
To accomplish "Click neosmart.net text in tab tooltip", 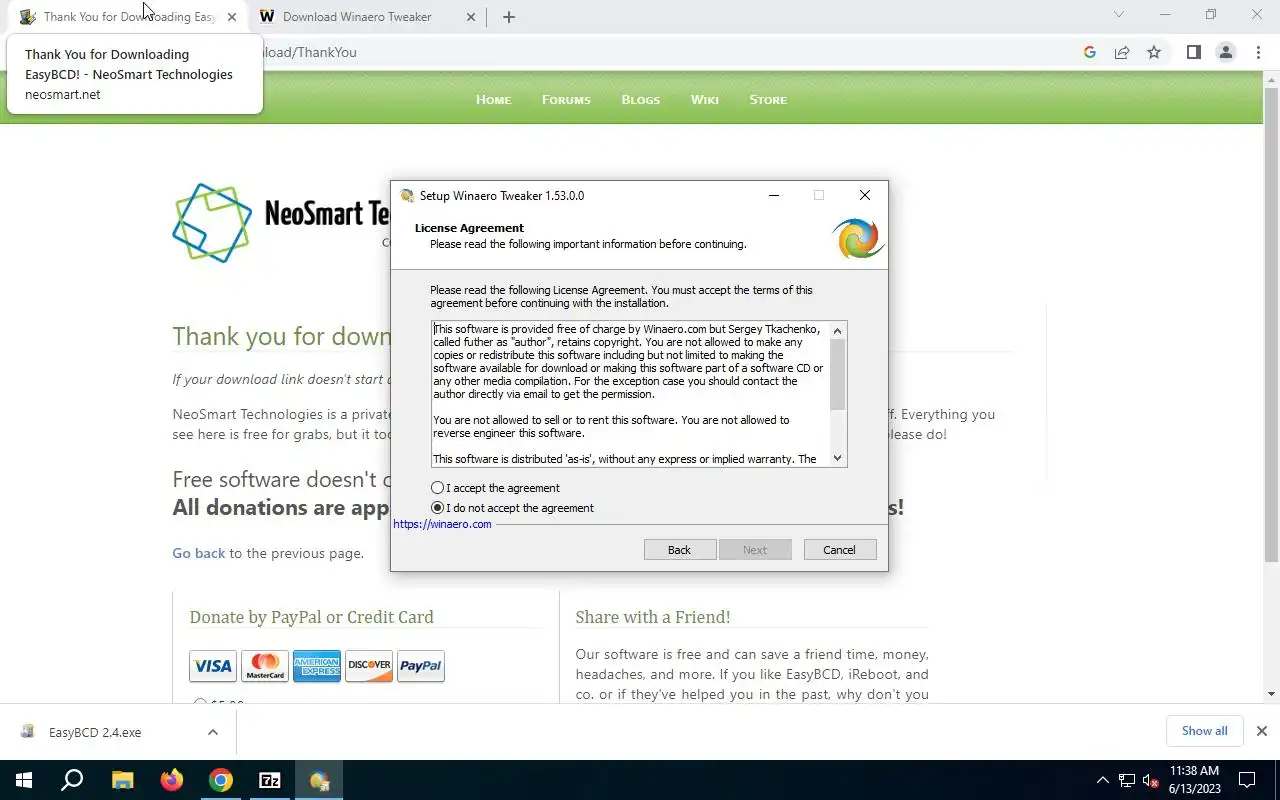I will [x=63, y=94].
